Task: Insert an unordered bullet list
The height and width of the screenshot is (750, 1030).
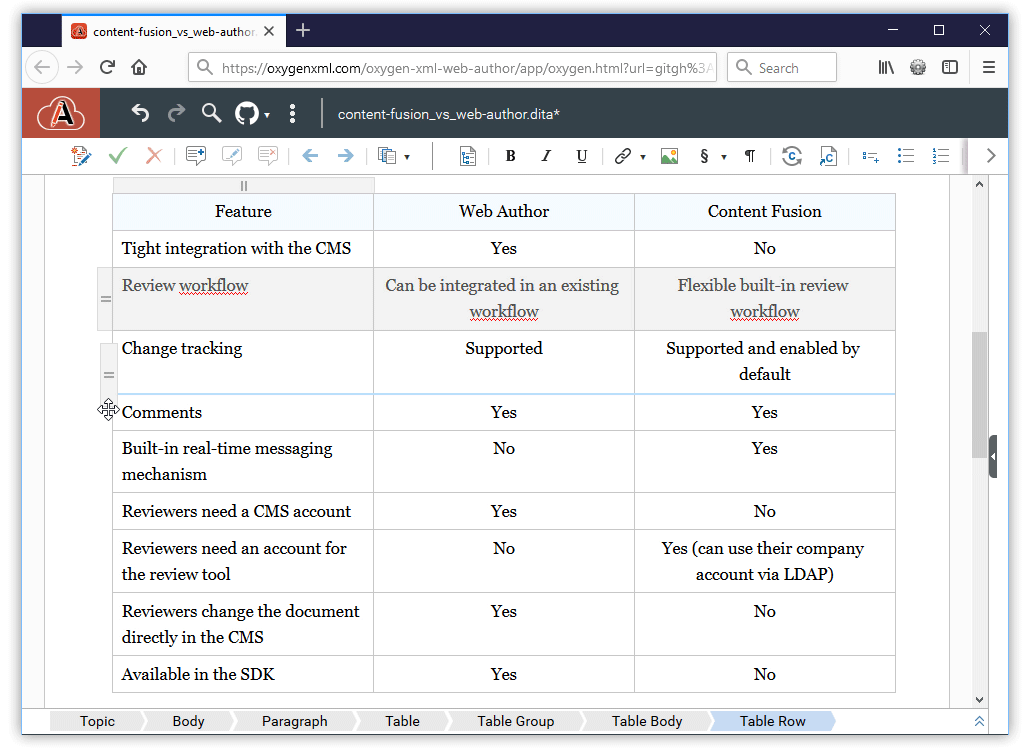Action: 906,156
